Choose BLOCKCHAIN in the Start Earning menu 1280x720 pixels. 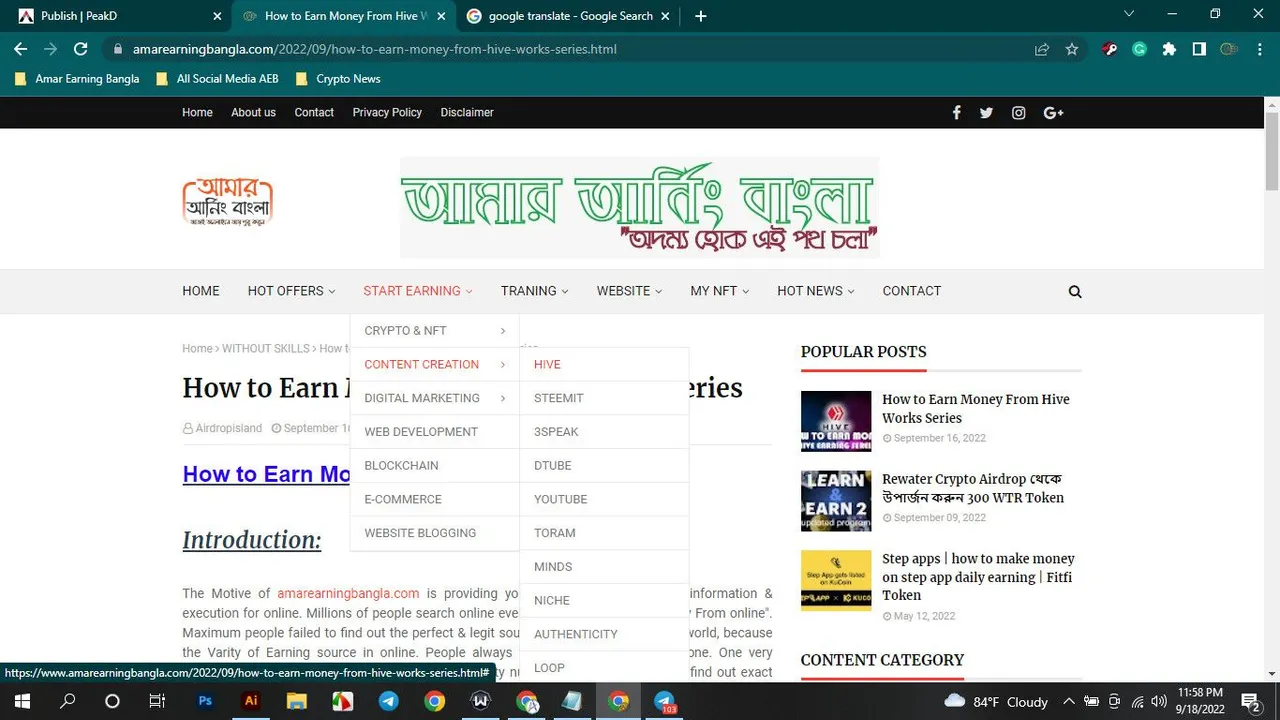[435, 466]
